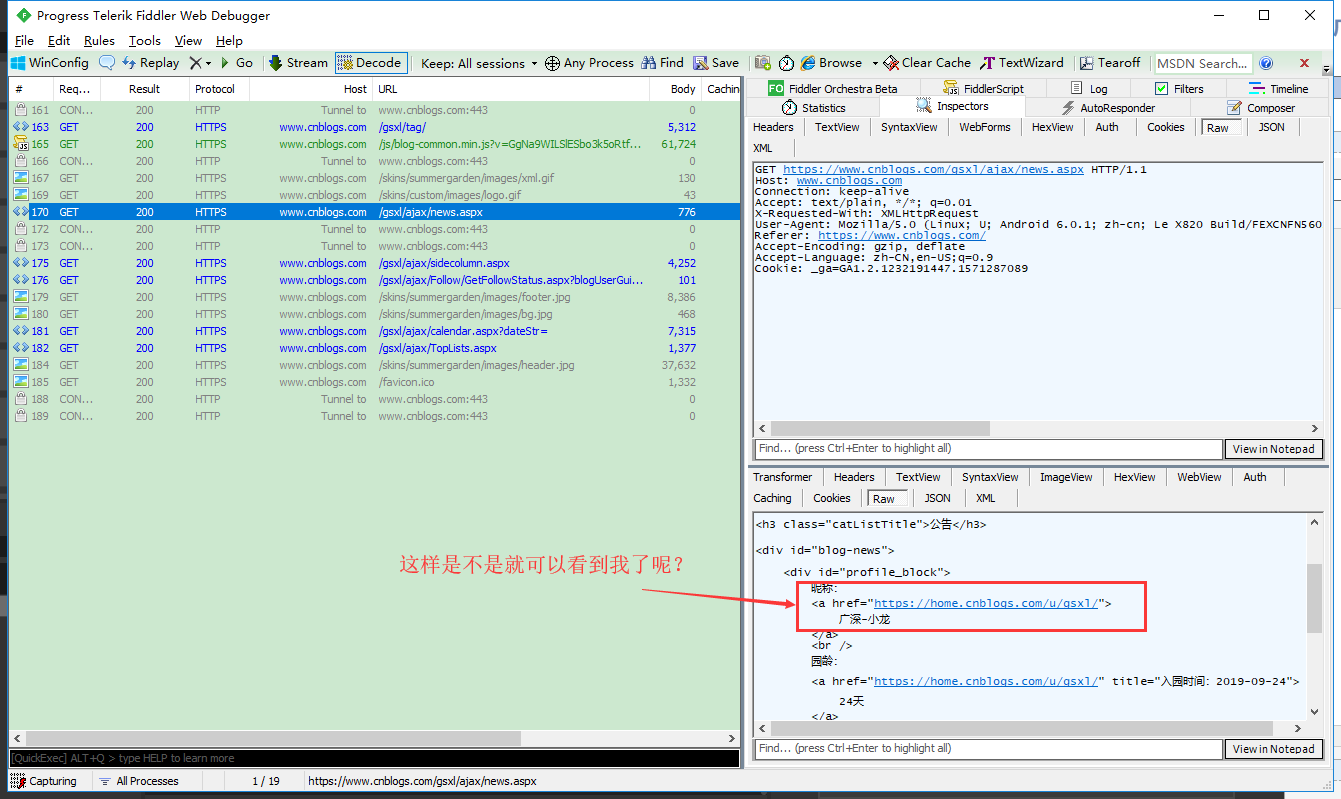The image size is (1341, 799).
Task: Select request HexView inspector tab
Action: click(1052, 127)
